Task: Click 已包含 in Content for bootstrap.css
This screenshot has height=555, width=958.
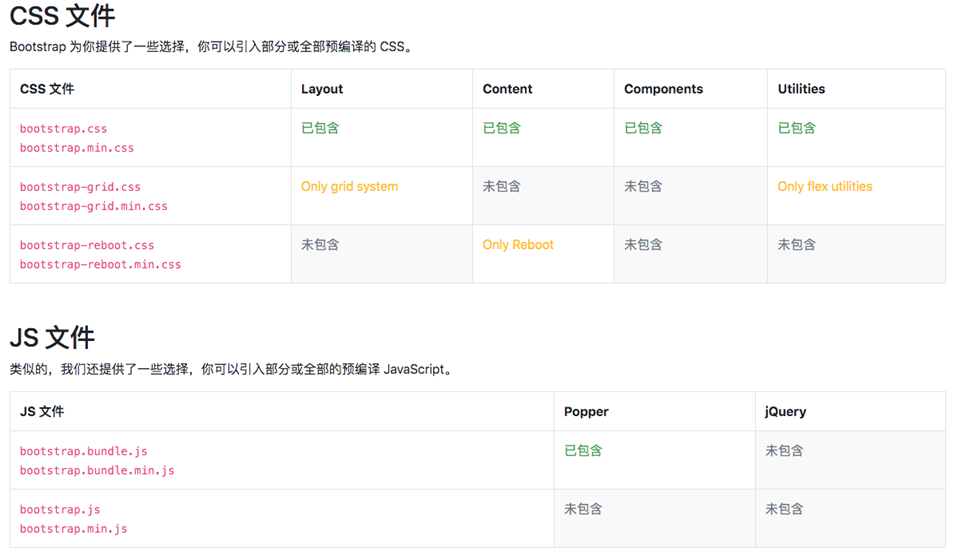Action: 502,128
